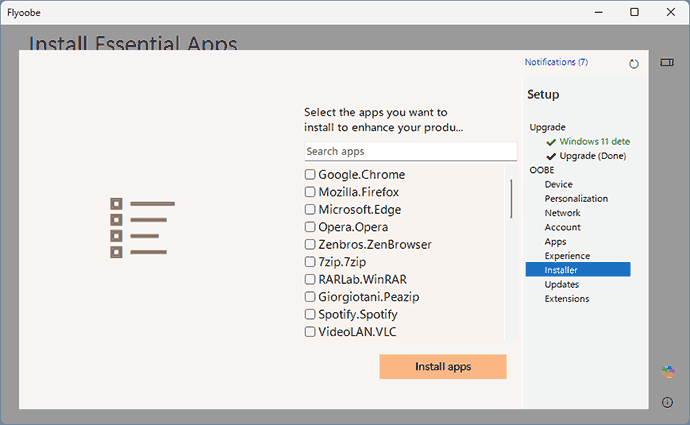Select the OOBE section in Setup tree
Screen dimensions: 690x425
coord(542,170)
